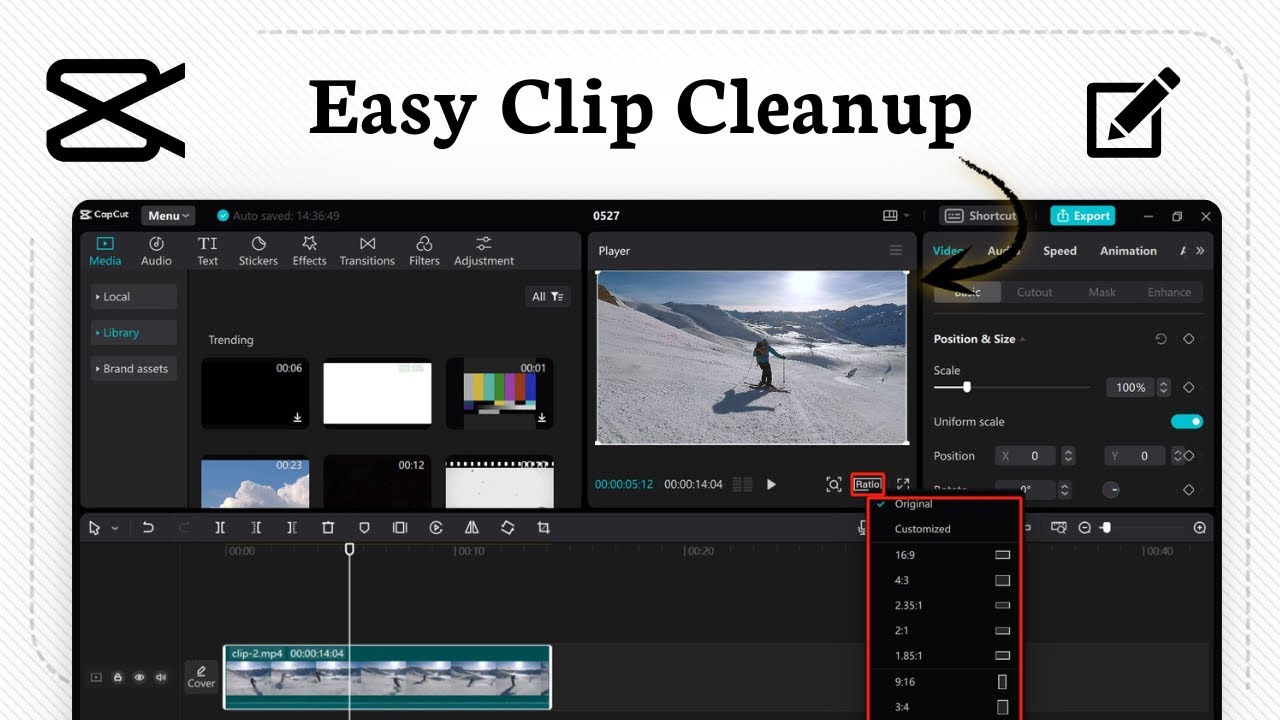The width and height of the screenshot is (1280, 720).
Task: Click the Ratio button
Action: [867, 484]
